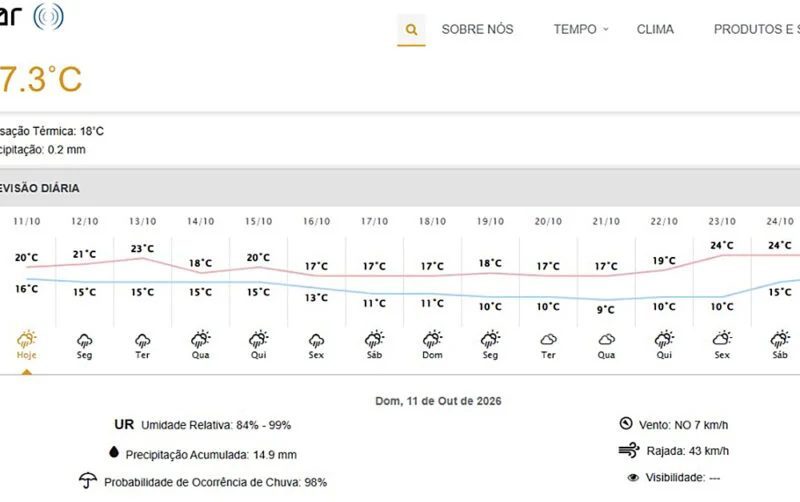Viewport: 800px width, 502px height.
Task: Click the 18/10 date label
Action: [x=433, y=221]
